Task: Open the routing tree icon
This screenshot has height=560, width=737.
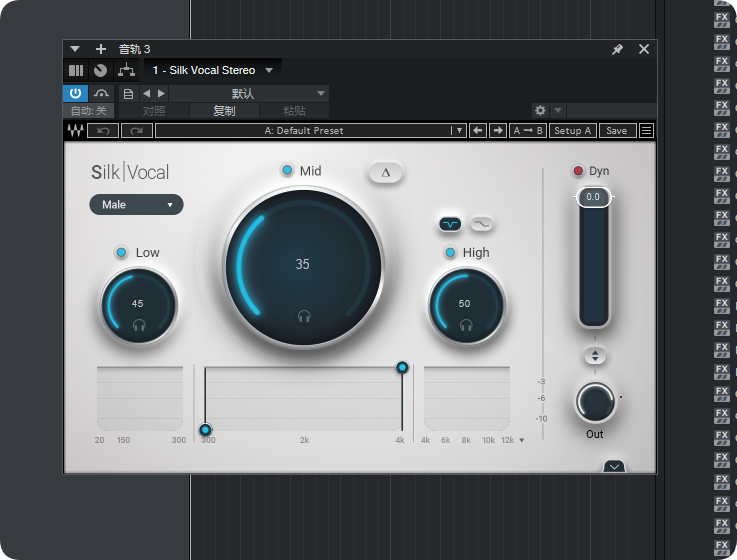Action: 126,70
